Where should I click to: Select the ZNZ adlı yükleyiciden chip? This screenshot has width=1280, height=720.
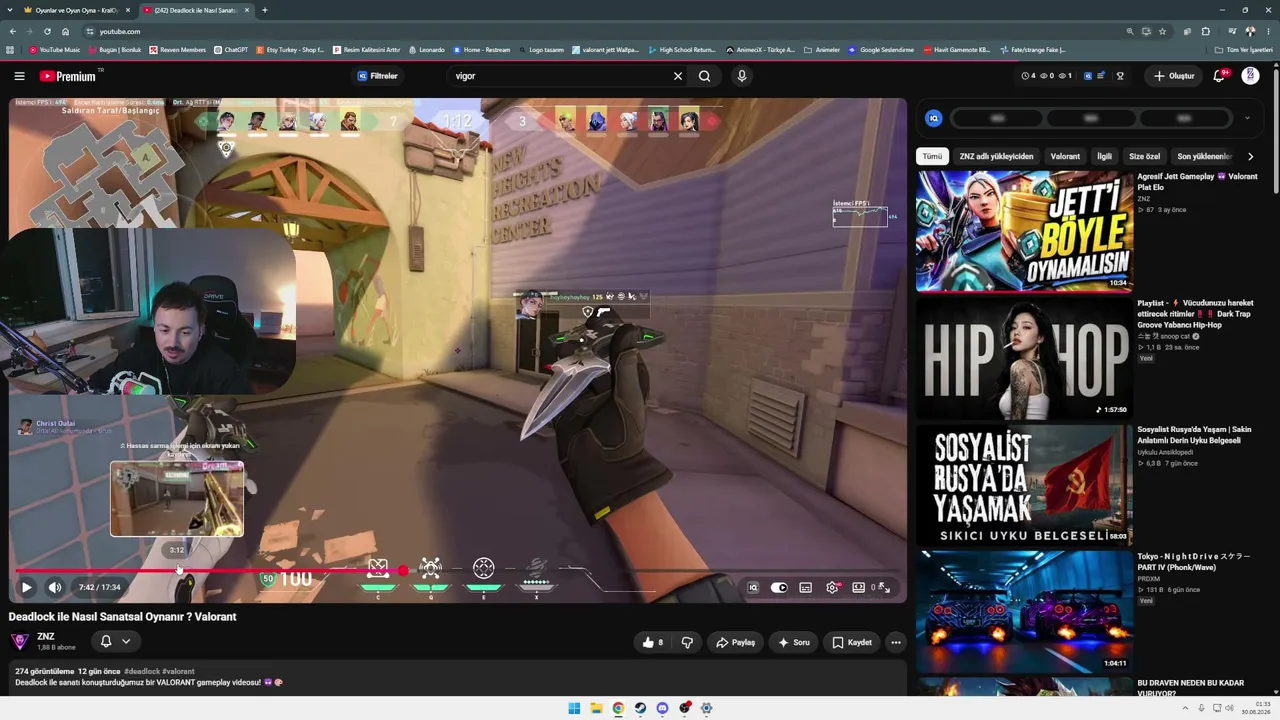click(x=996, y=156)
